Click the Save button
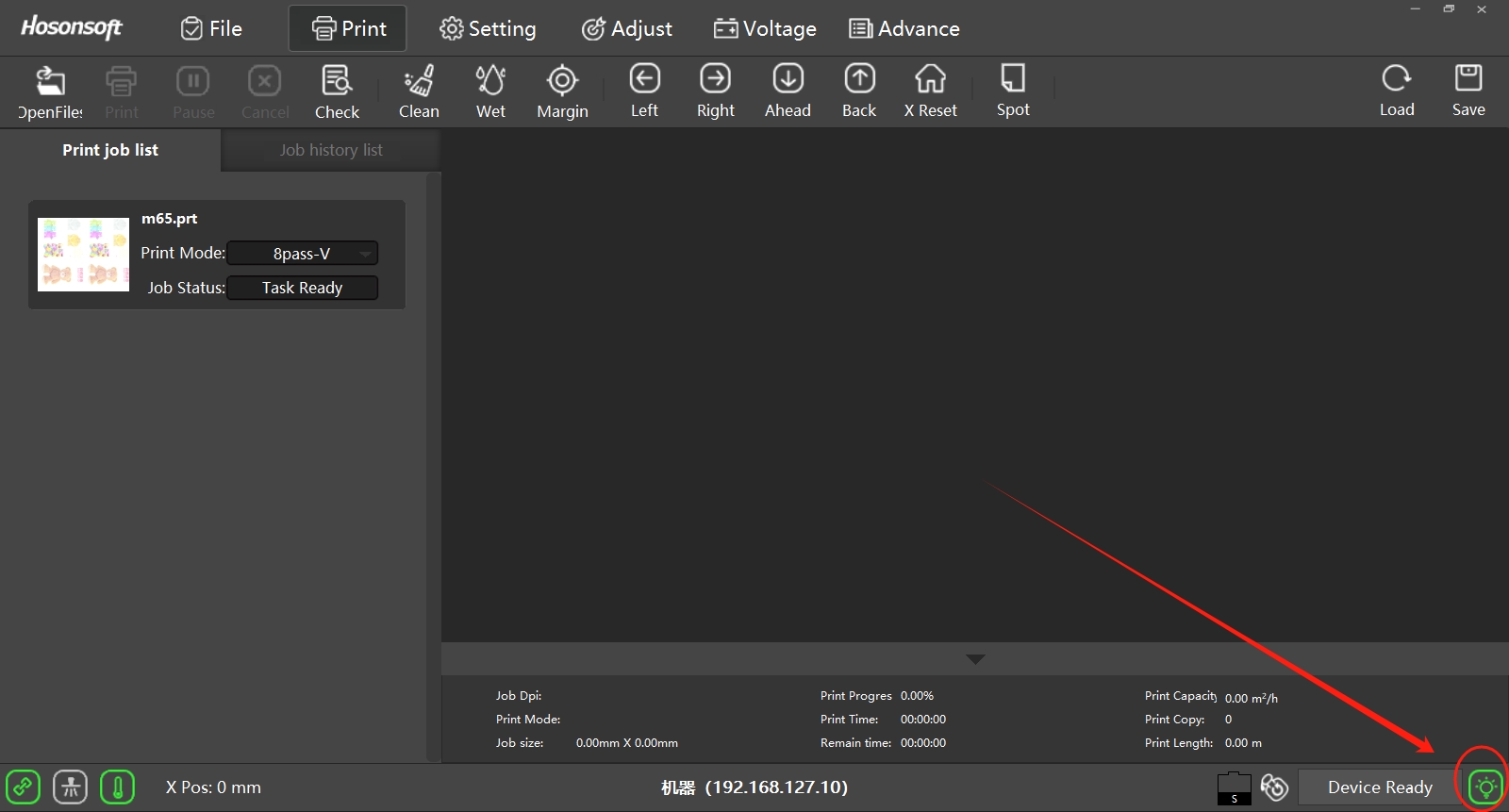This screenshot has height=812, width=1509. click(1468, 91)
